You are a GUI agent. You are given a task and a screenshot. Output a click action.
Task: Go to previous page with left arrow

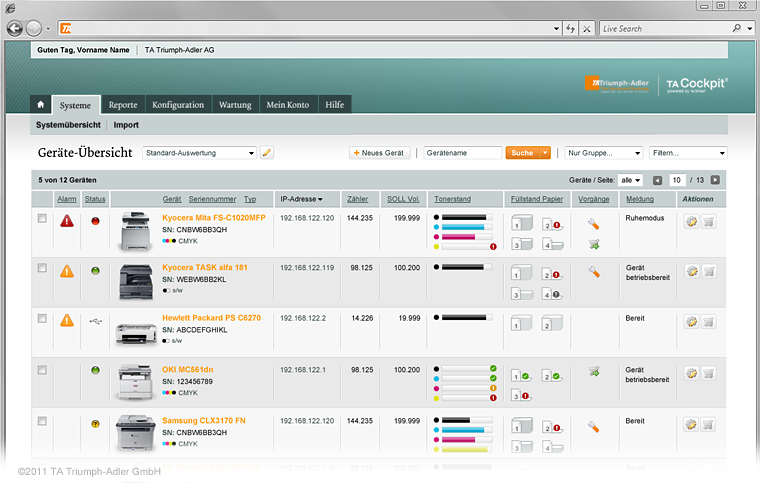click(657, 180)
